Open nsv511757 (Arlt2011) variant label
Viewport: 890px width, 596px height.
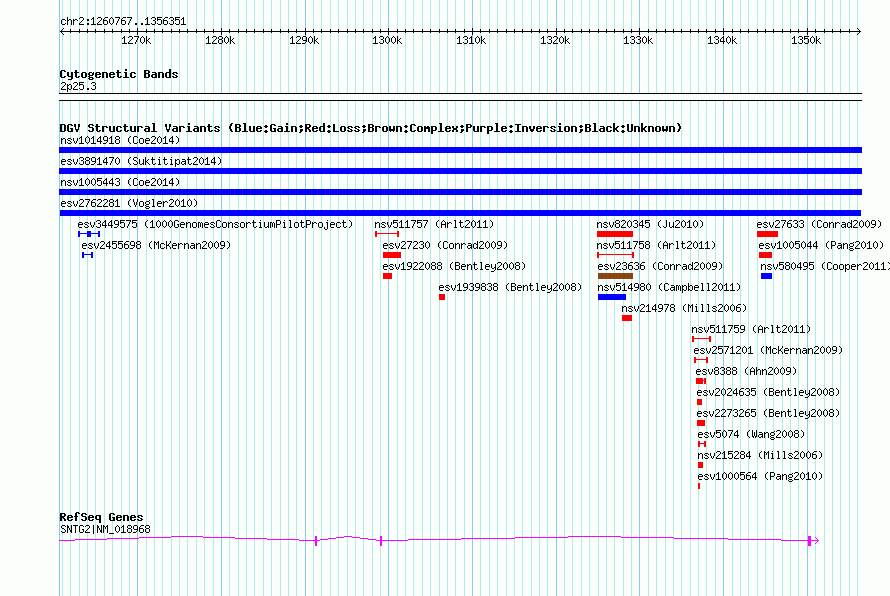tap(434, 224)
